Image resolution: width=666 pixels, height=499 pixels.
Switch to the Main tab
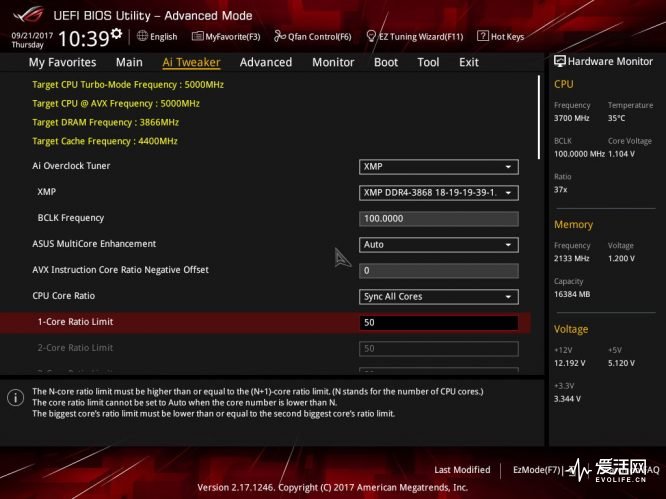129,62
